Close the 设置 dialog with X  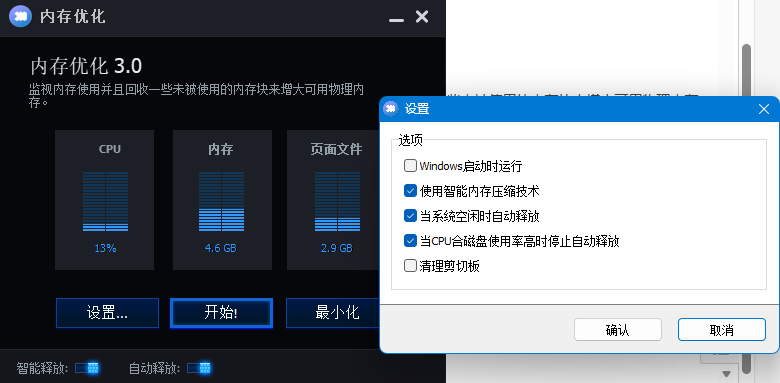pyautogui.click(x=764, y=109)
